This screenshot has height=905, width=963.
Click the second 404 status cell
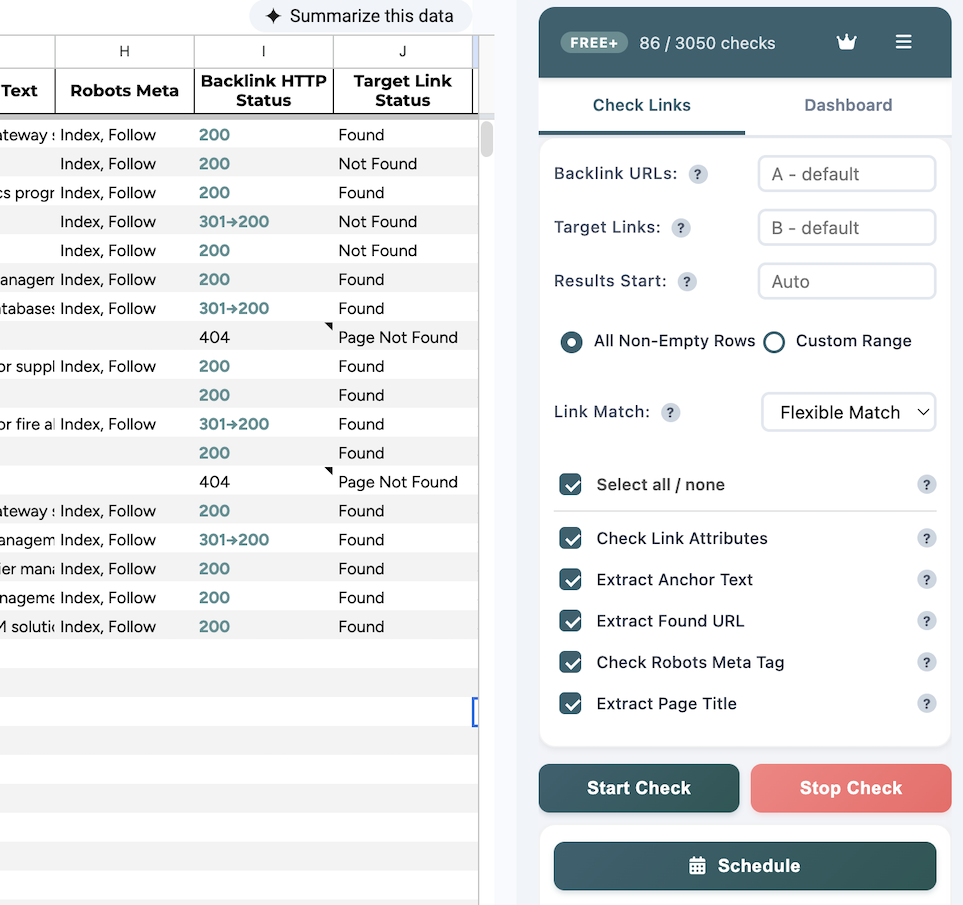pos(263,482)
